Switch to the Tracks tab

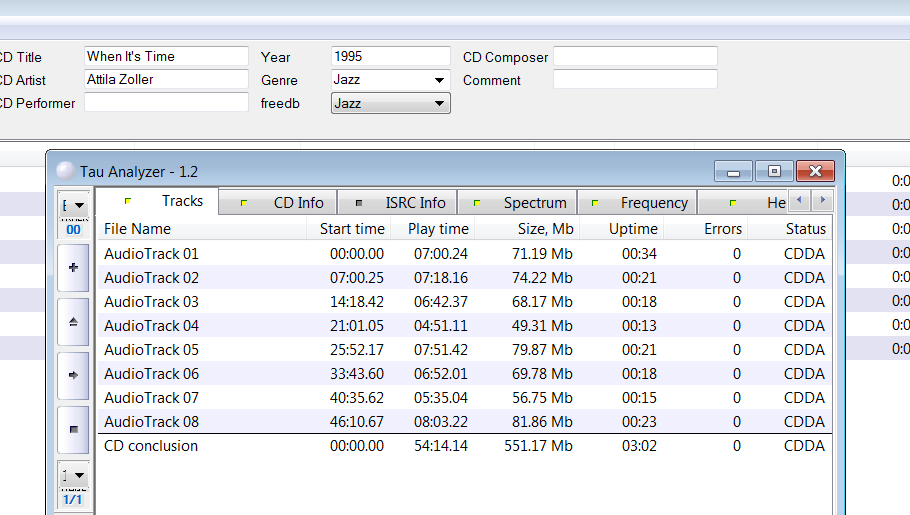(x=158, y=201)
